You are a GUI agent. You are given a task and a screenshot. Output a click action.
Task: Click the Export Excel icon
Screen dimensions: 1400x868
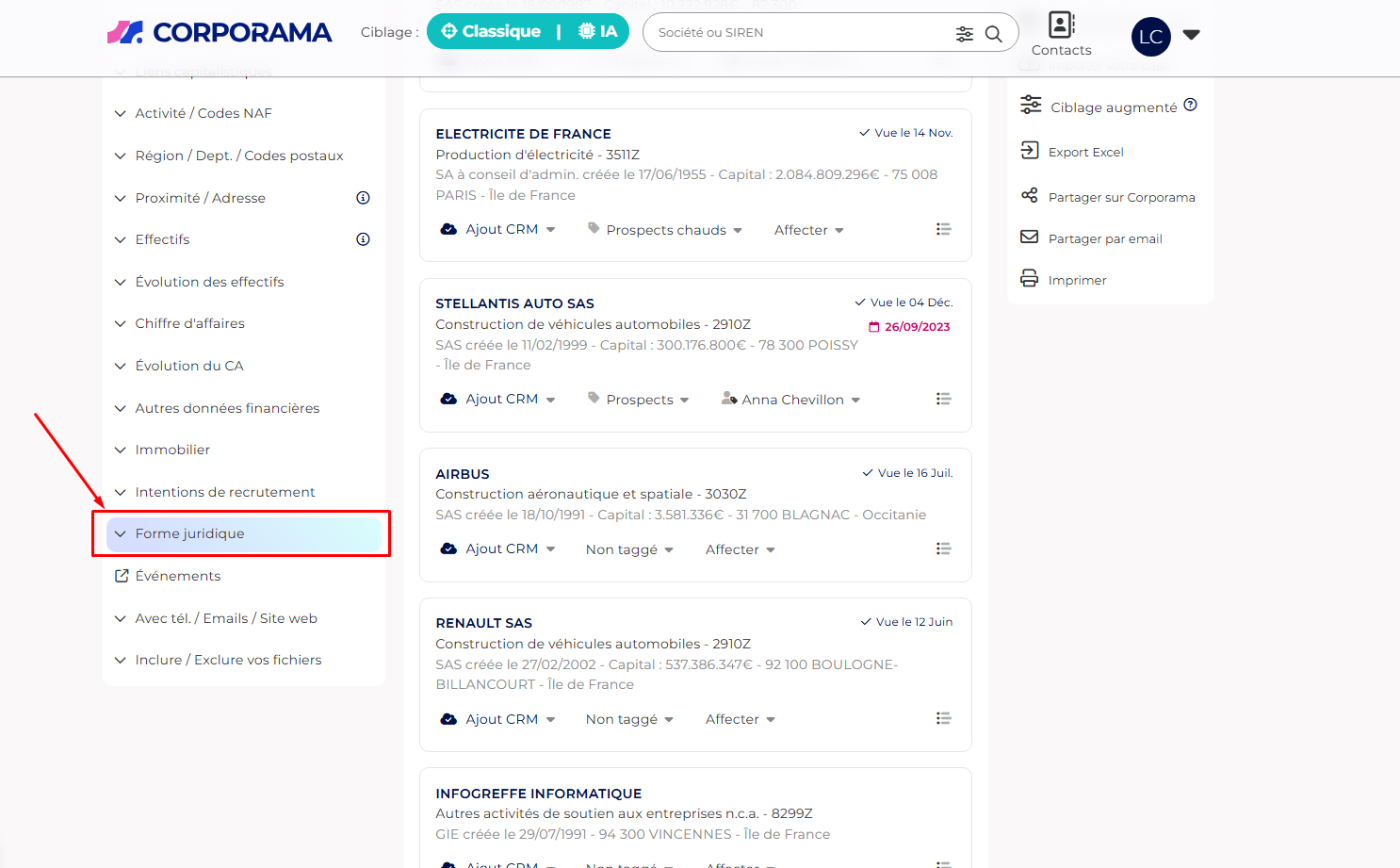1030,151
